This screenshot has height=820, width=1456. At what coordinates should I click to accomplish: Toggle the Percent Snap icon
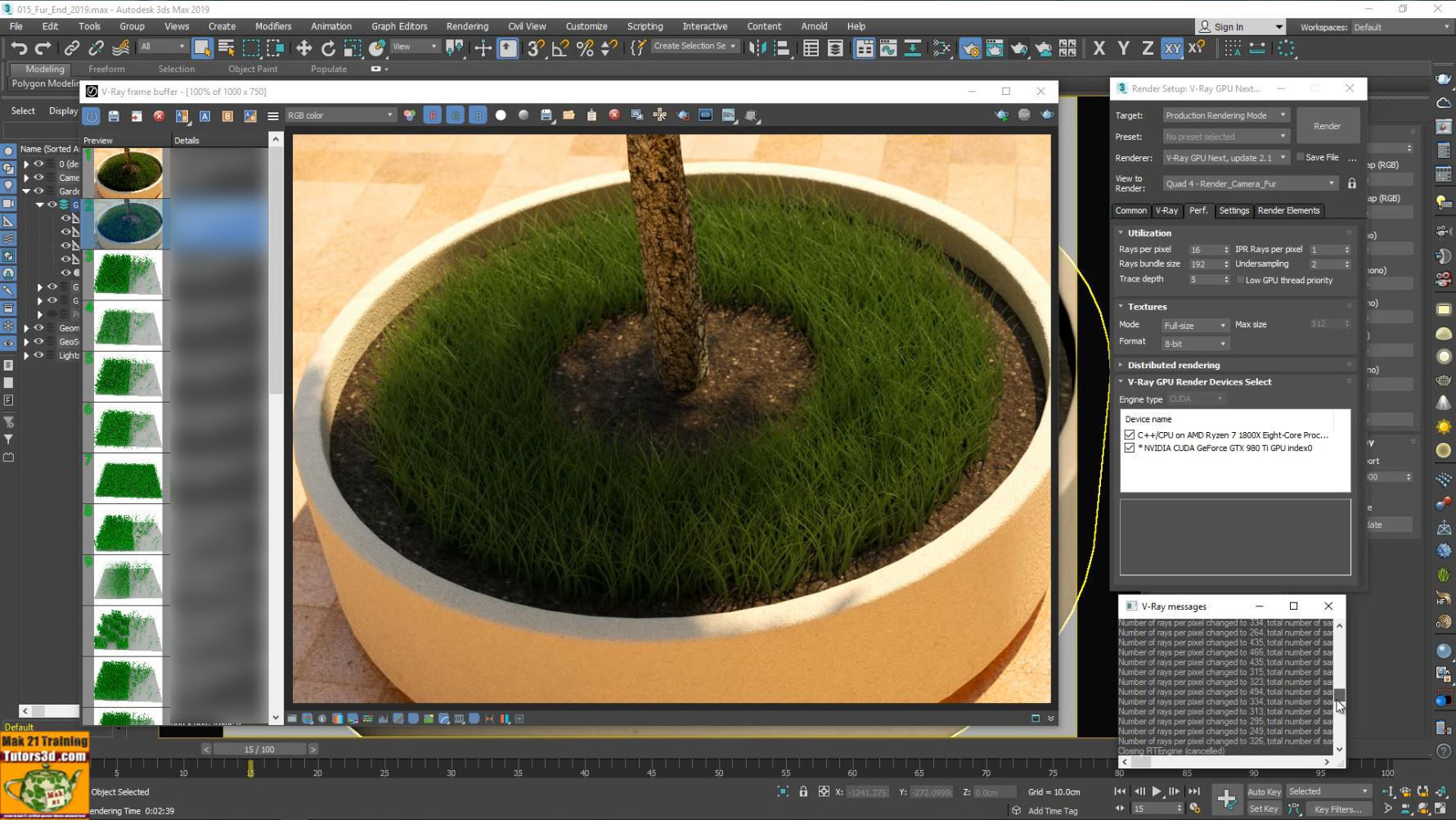pyautogui.click(x=585, y=48)
